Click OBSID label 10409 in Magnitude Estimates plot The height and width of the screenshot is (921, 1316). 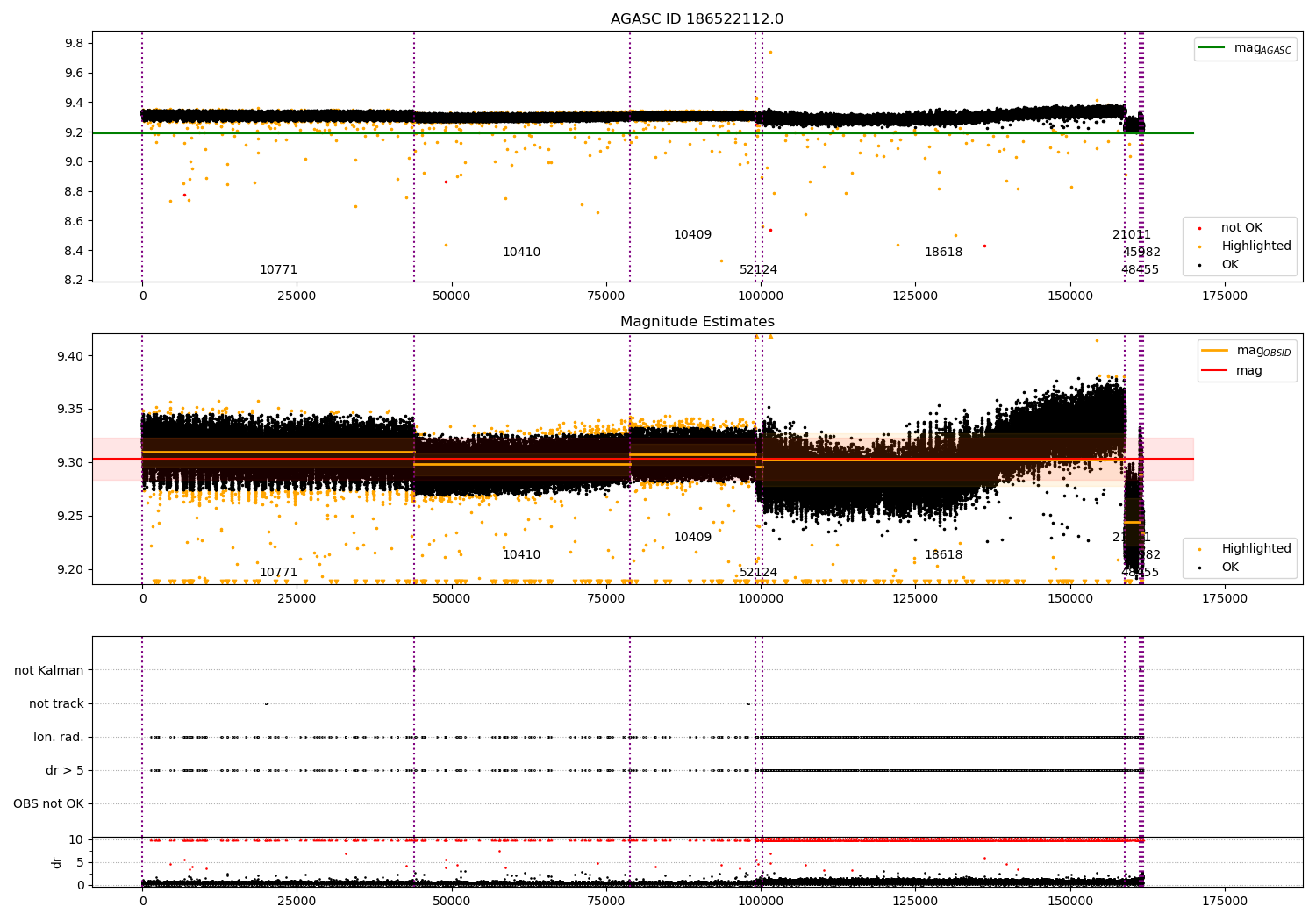pyautogui.click(x=692, y=538)
